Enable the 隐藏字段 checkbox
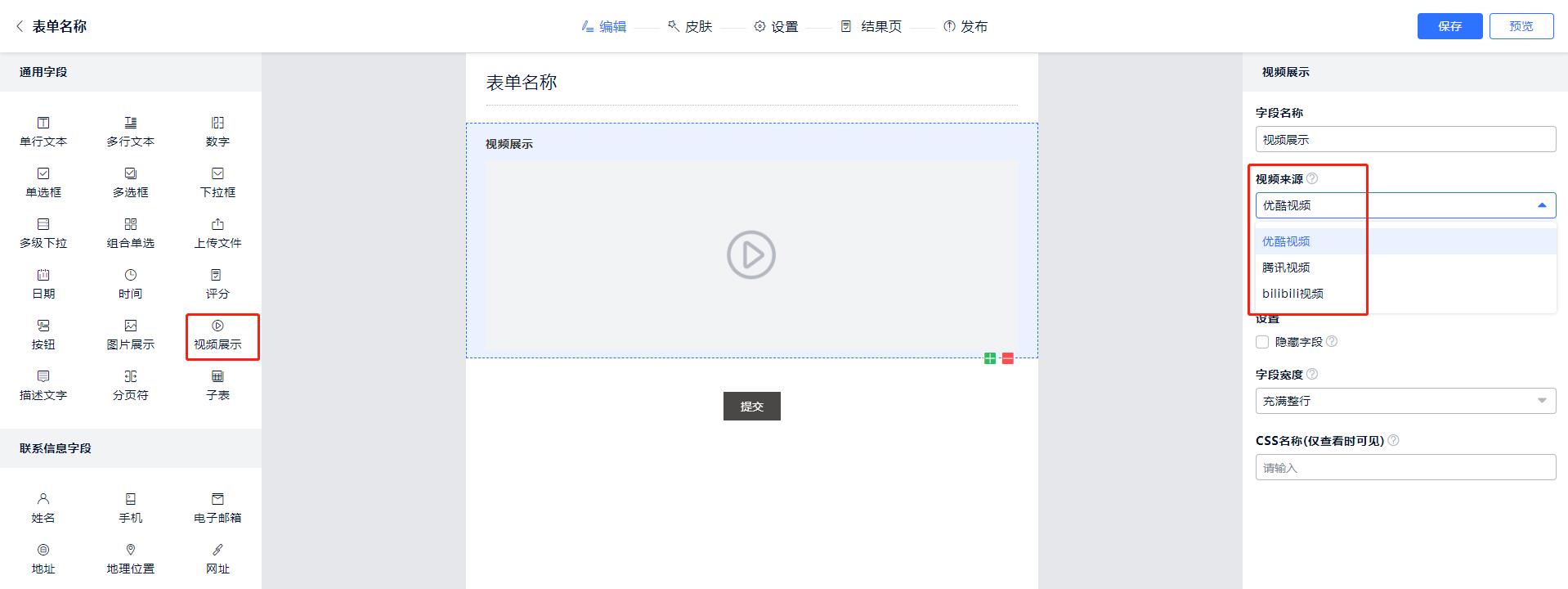The width and height of the screenshot is (1568, 589). tap(1263, 342)
